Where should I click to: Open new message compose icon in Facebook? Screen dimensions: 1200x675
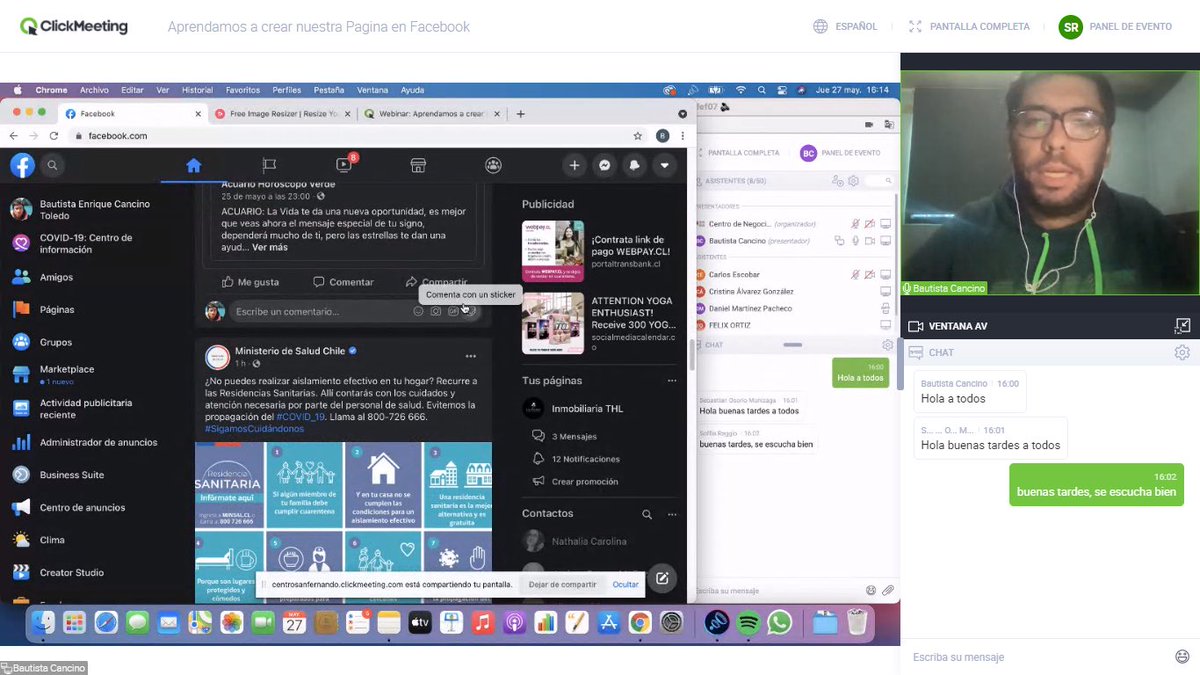(x=661, y=578)
